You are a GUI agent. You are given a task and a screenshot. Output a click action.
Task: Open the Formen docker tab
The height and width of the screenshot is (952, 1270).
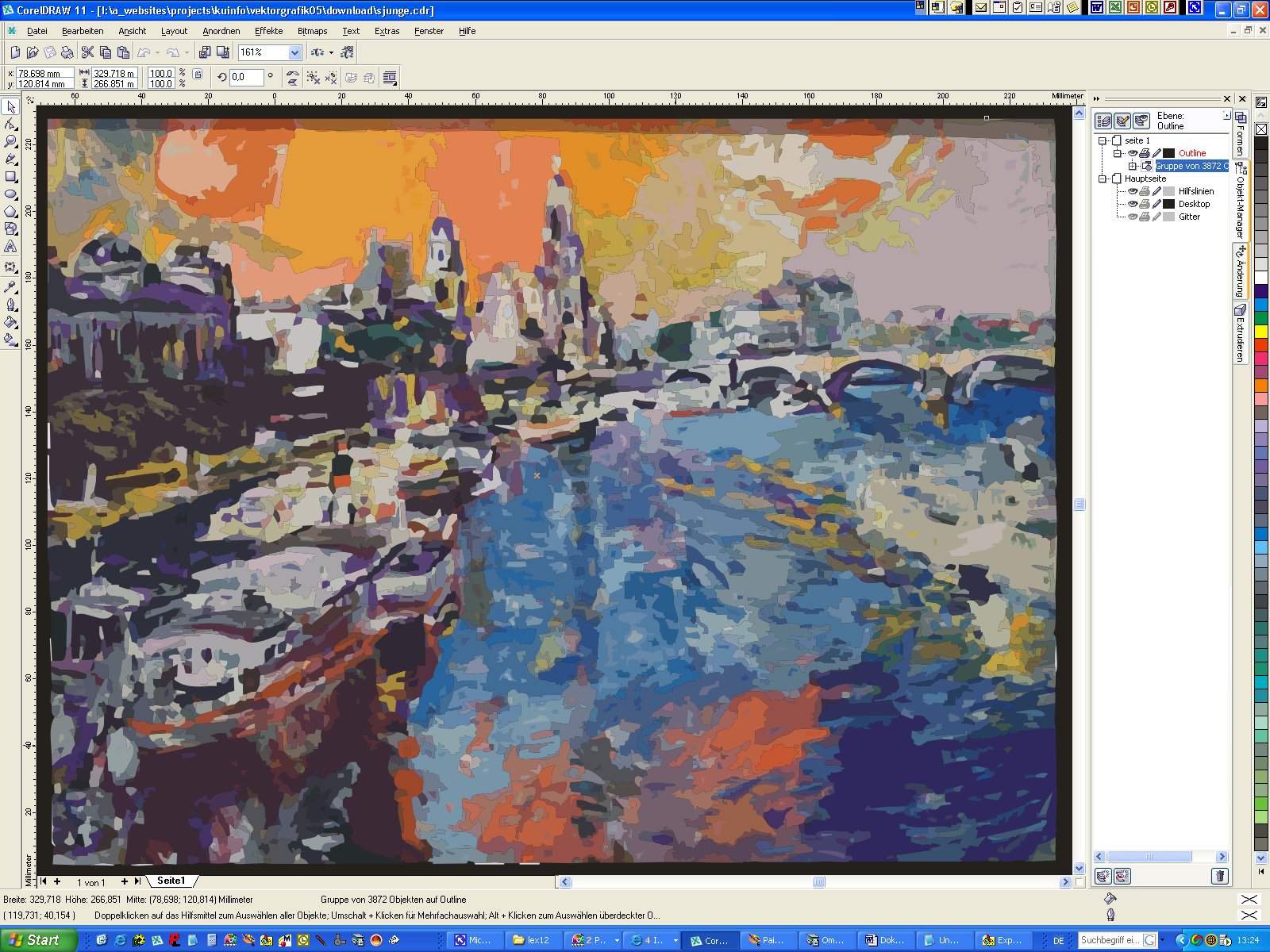point(1241,134)
